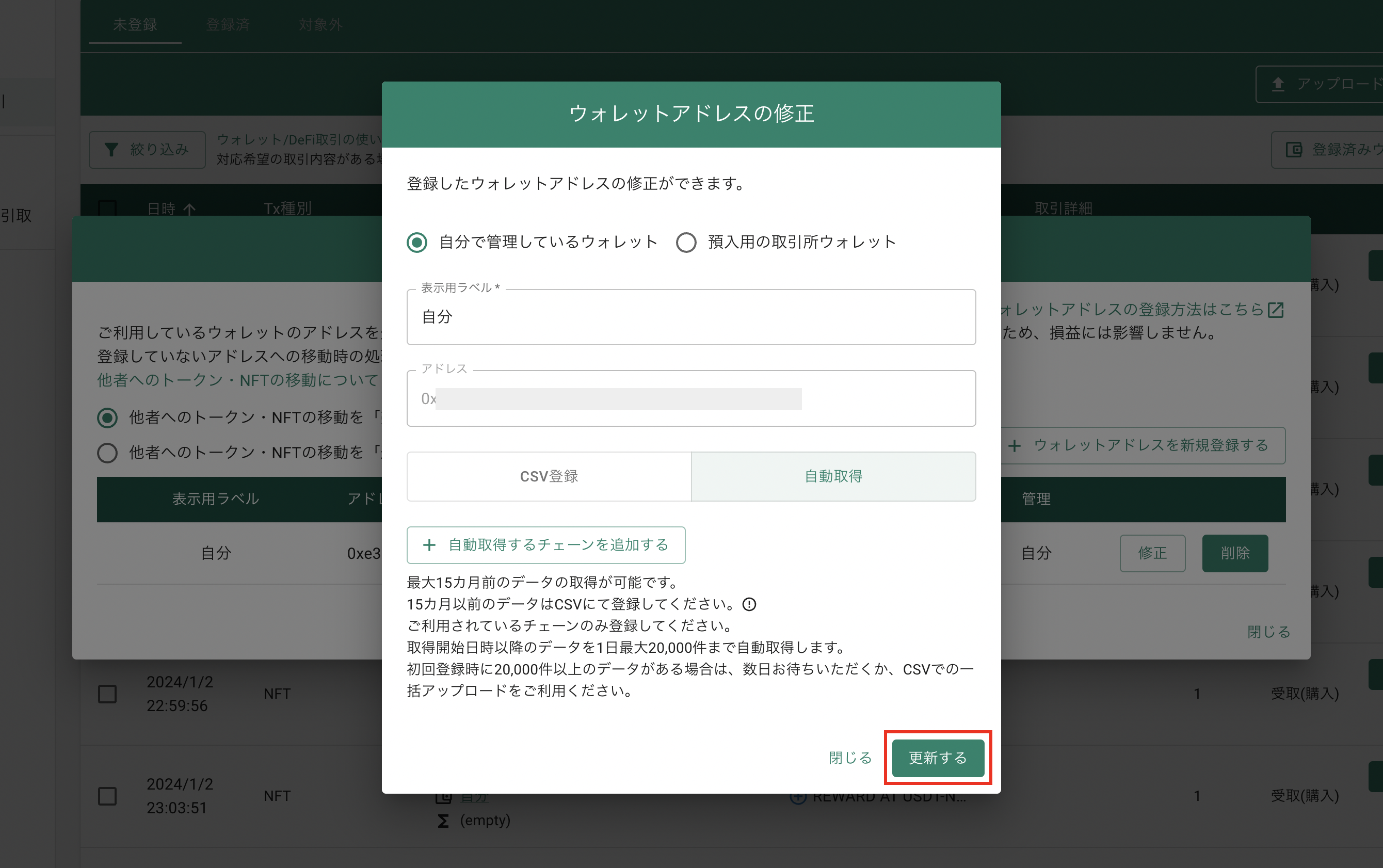Click NFT in the 22:59:56 row
Image resolution: width=1383 pixels, height=868 pixels.
click(x=277, y=694)
